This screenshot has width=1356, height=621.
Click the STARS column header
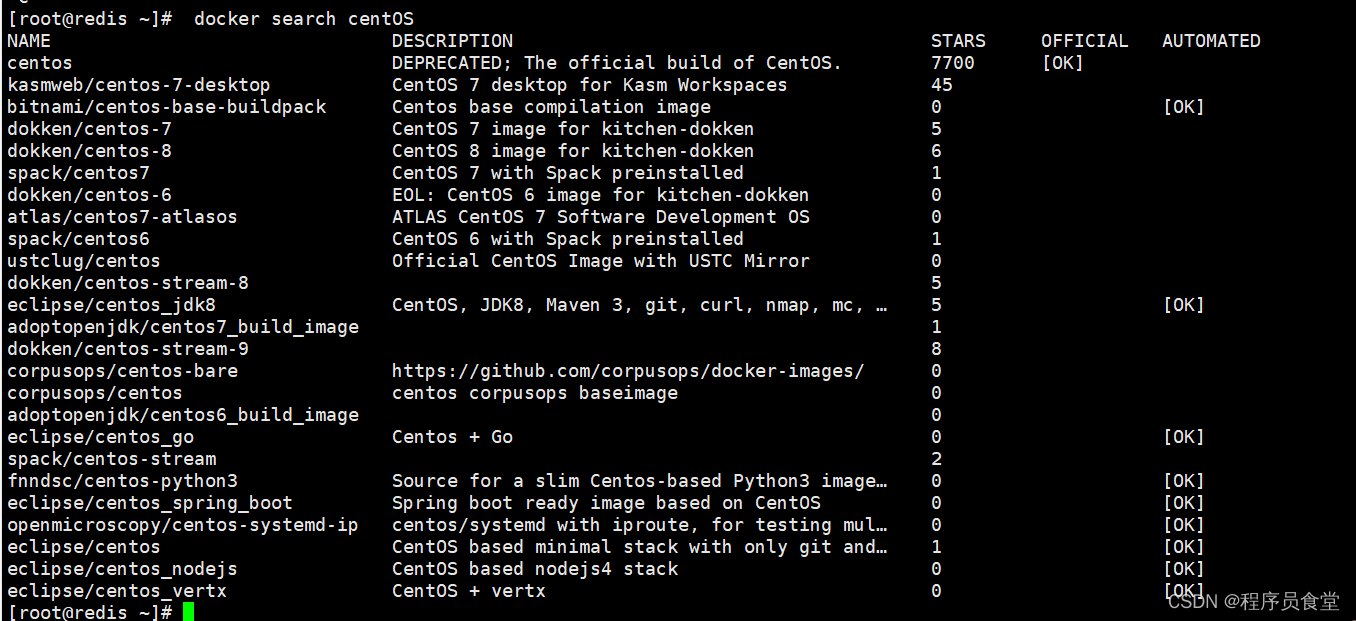[958, 41]
